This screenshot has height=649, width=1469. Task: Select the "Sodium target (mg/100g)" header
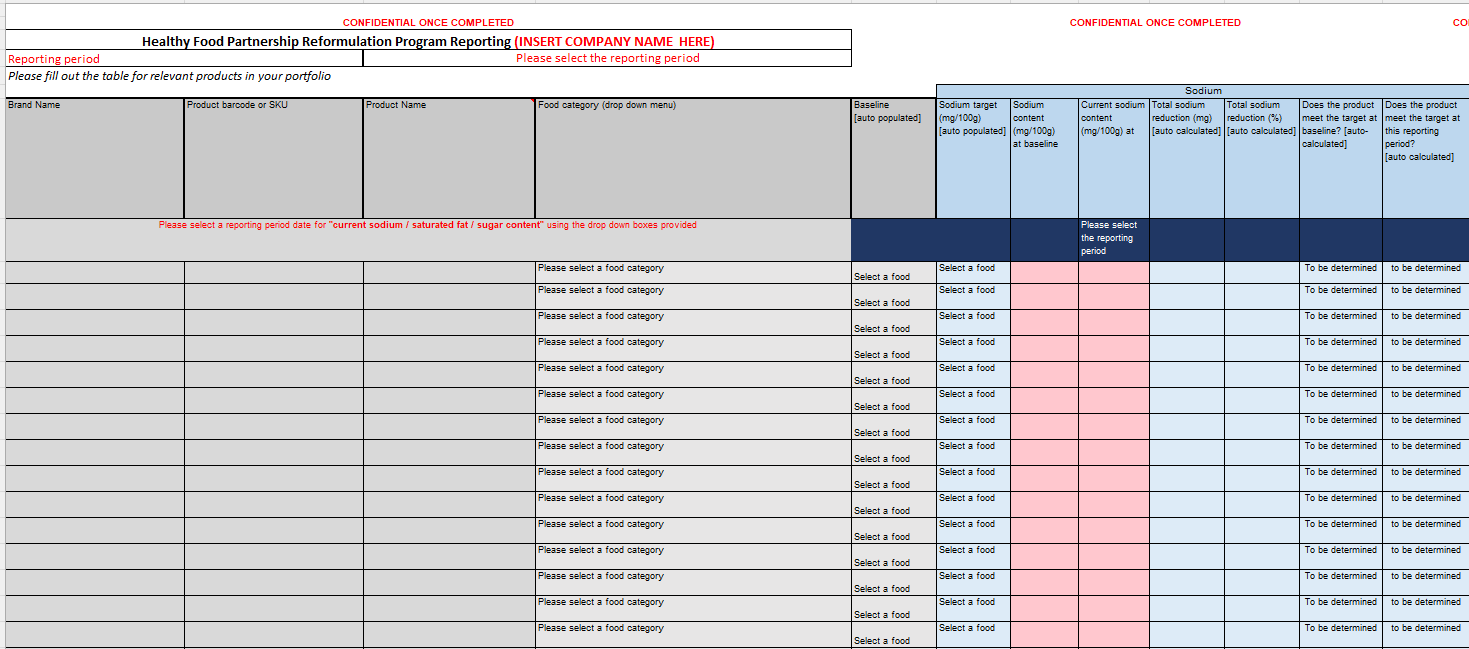[973, 158]
